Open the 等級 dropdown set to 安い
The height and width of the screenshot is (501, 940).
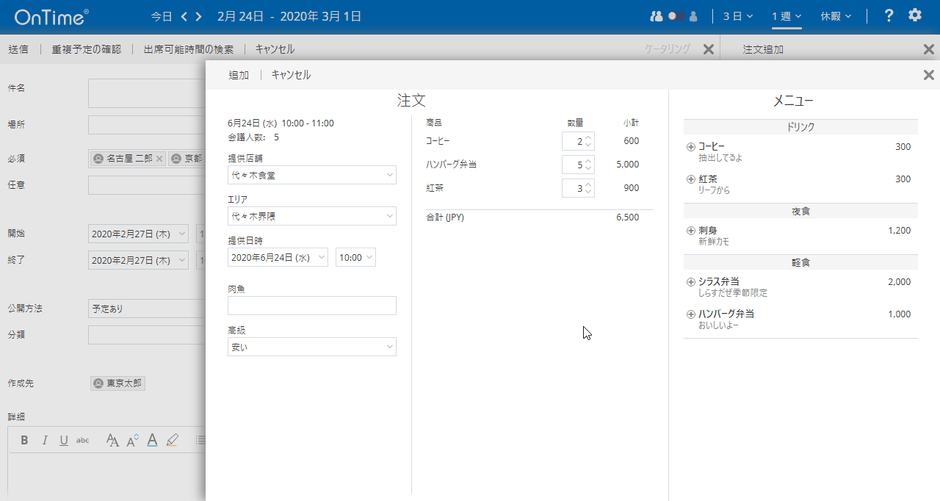point(312,347)
